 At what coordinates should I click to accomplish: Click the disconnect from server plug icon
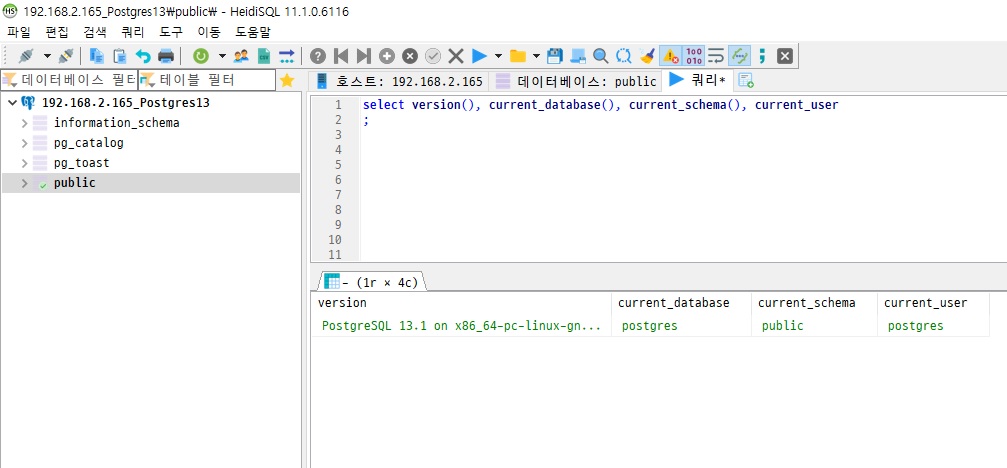(x=66, y=56)
